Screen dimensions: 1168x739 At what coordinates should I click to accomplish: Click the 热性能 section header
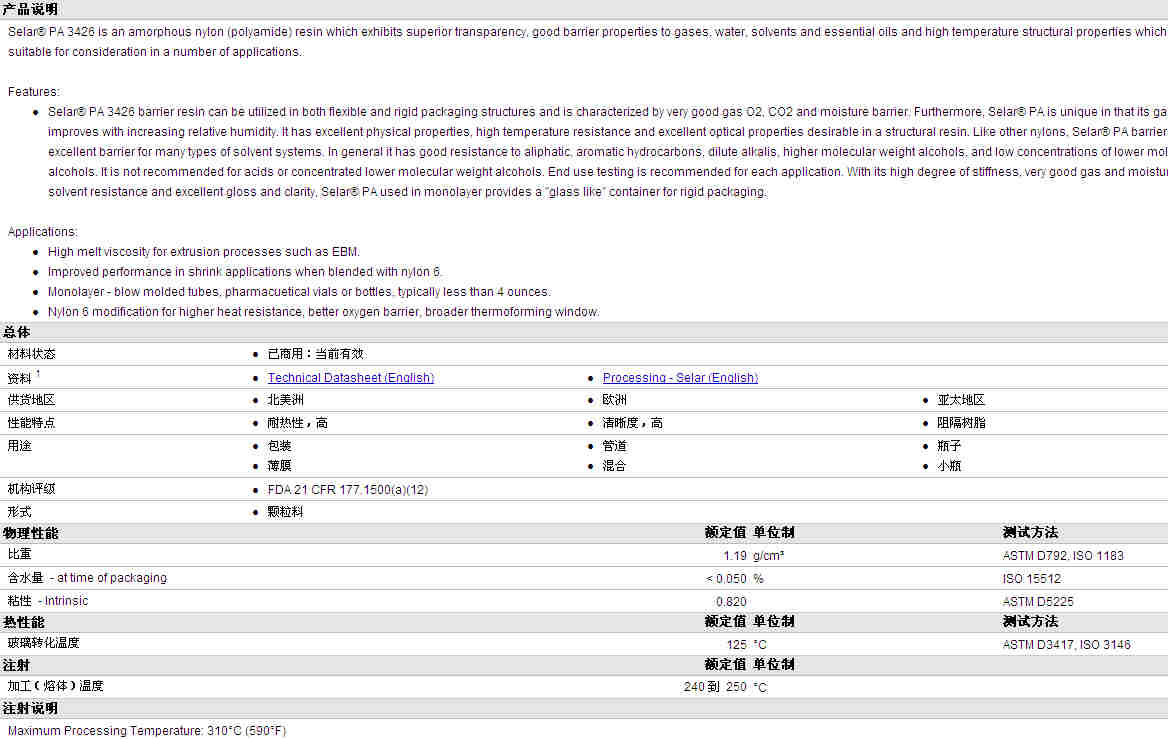click(x=24, y=622)
